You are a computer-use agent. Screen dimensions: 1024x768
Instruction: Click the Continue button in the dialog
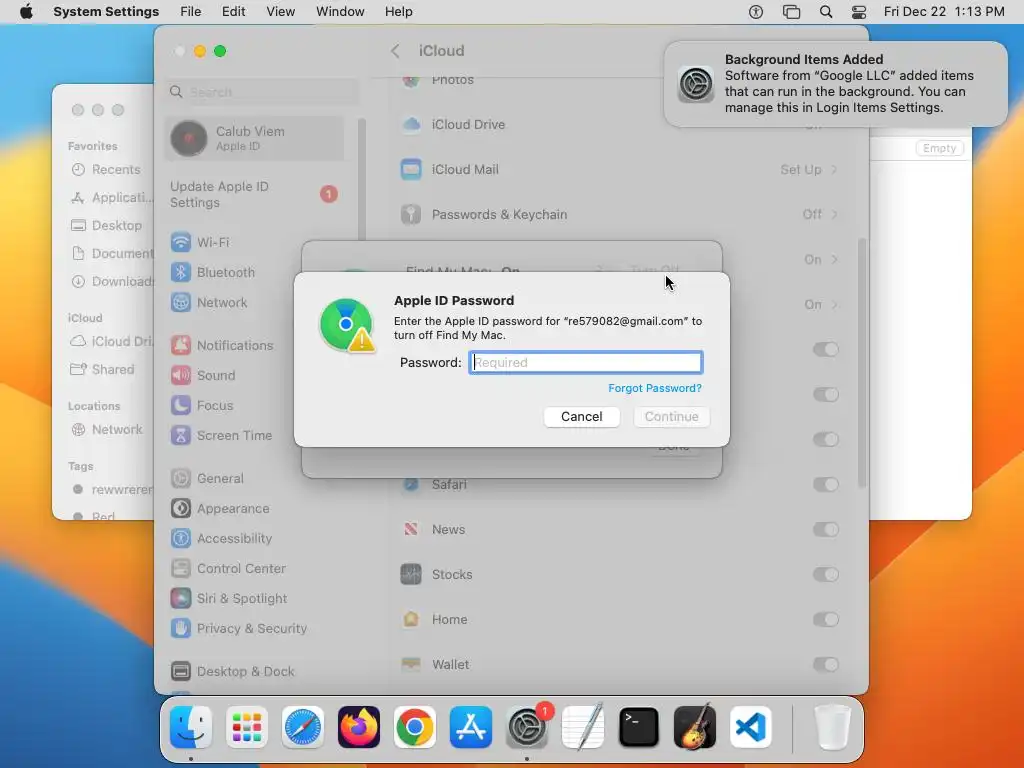coord(671,417)
